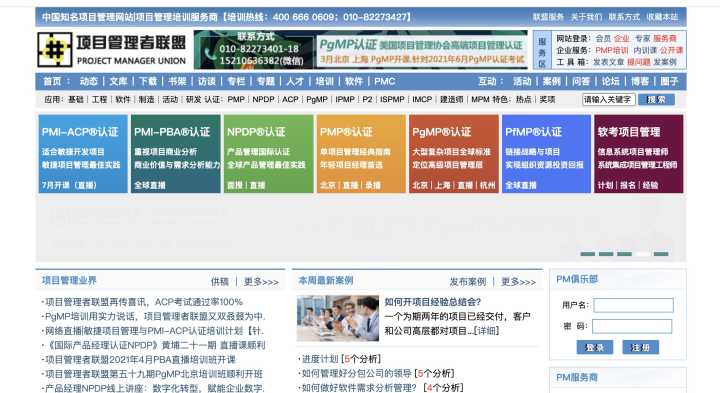Select NPDP in the 认证 filter row
This screenshot has height=393, width=720.
(x=263, y=99)
